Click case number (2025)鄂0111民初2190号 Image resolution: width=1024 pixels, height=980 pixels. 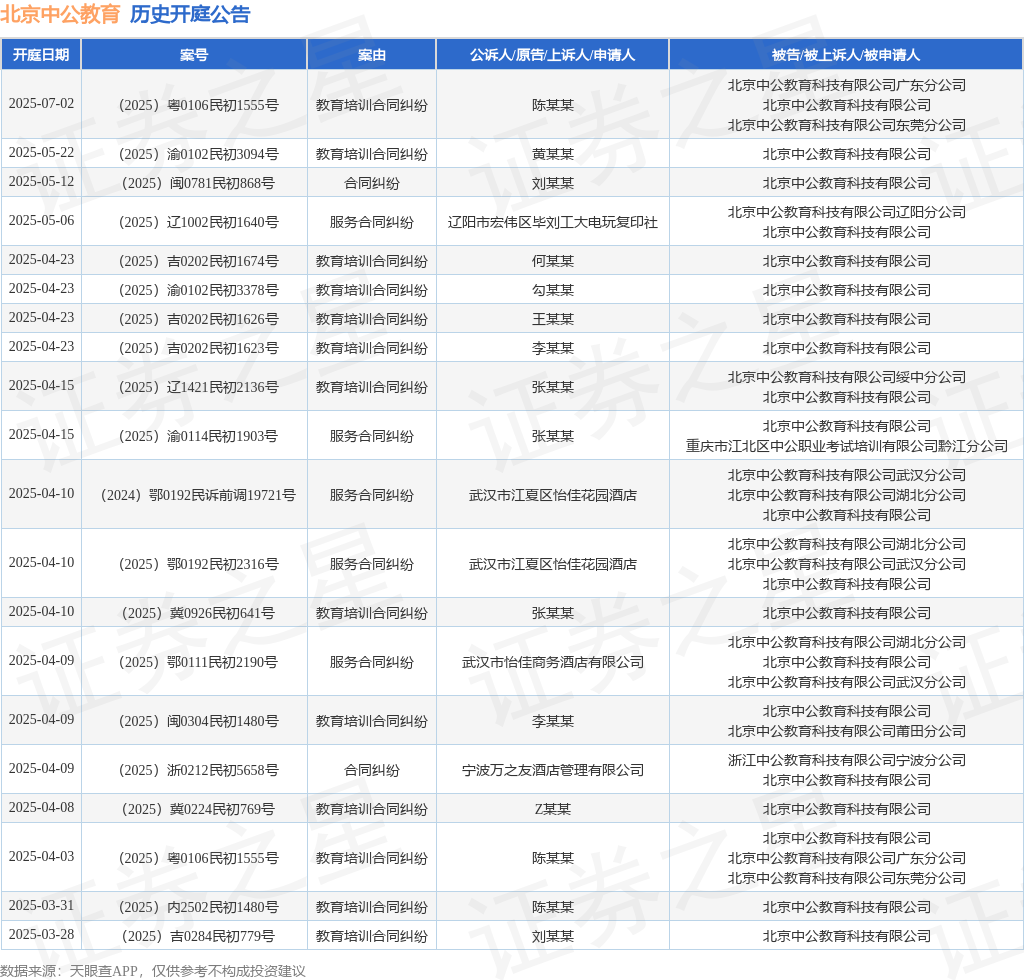[x=199, y=662]
